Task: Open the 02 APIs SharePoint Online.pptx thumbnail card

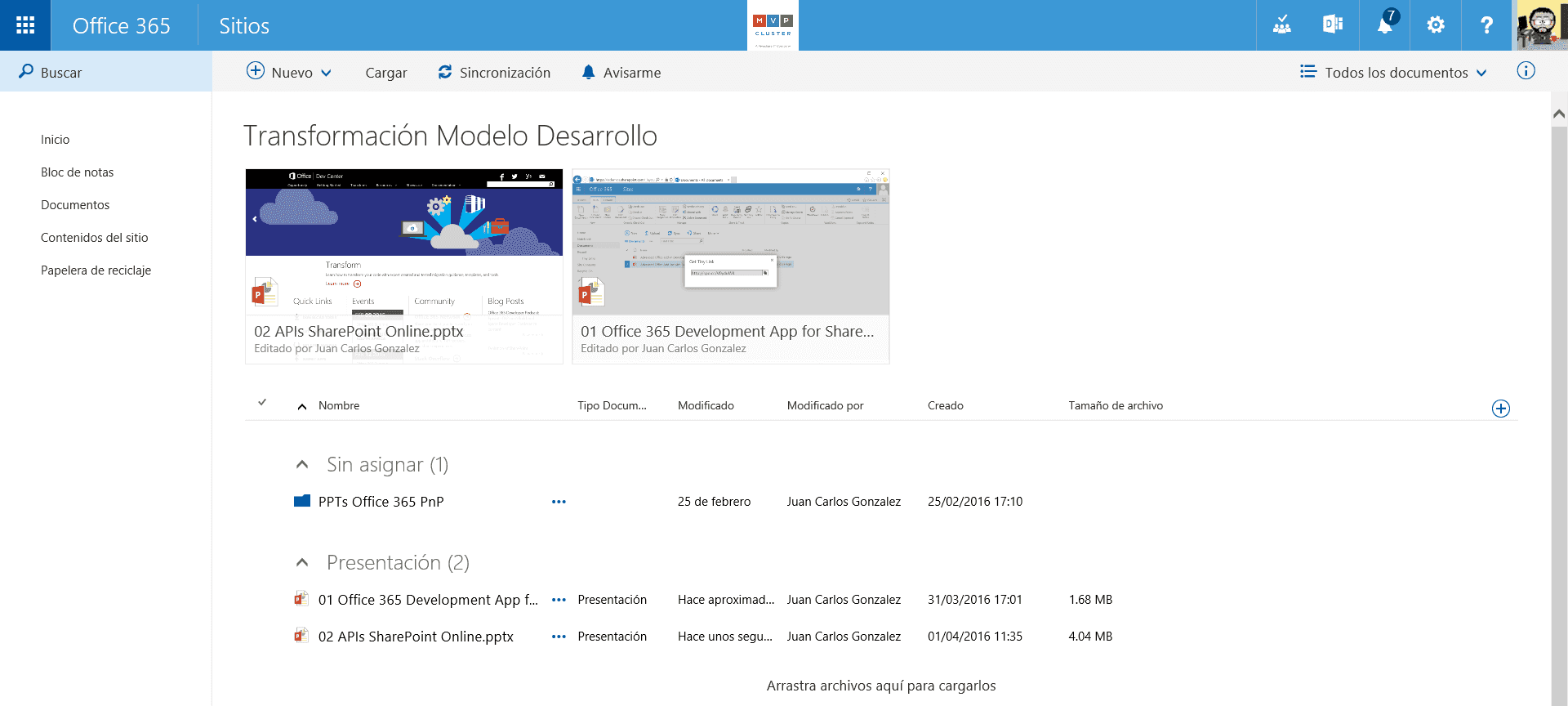Action: pos(404,266)
